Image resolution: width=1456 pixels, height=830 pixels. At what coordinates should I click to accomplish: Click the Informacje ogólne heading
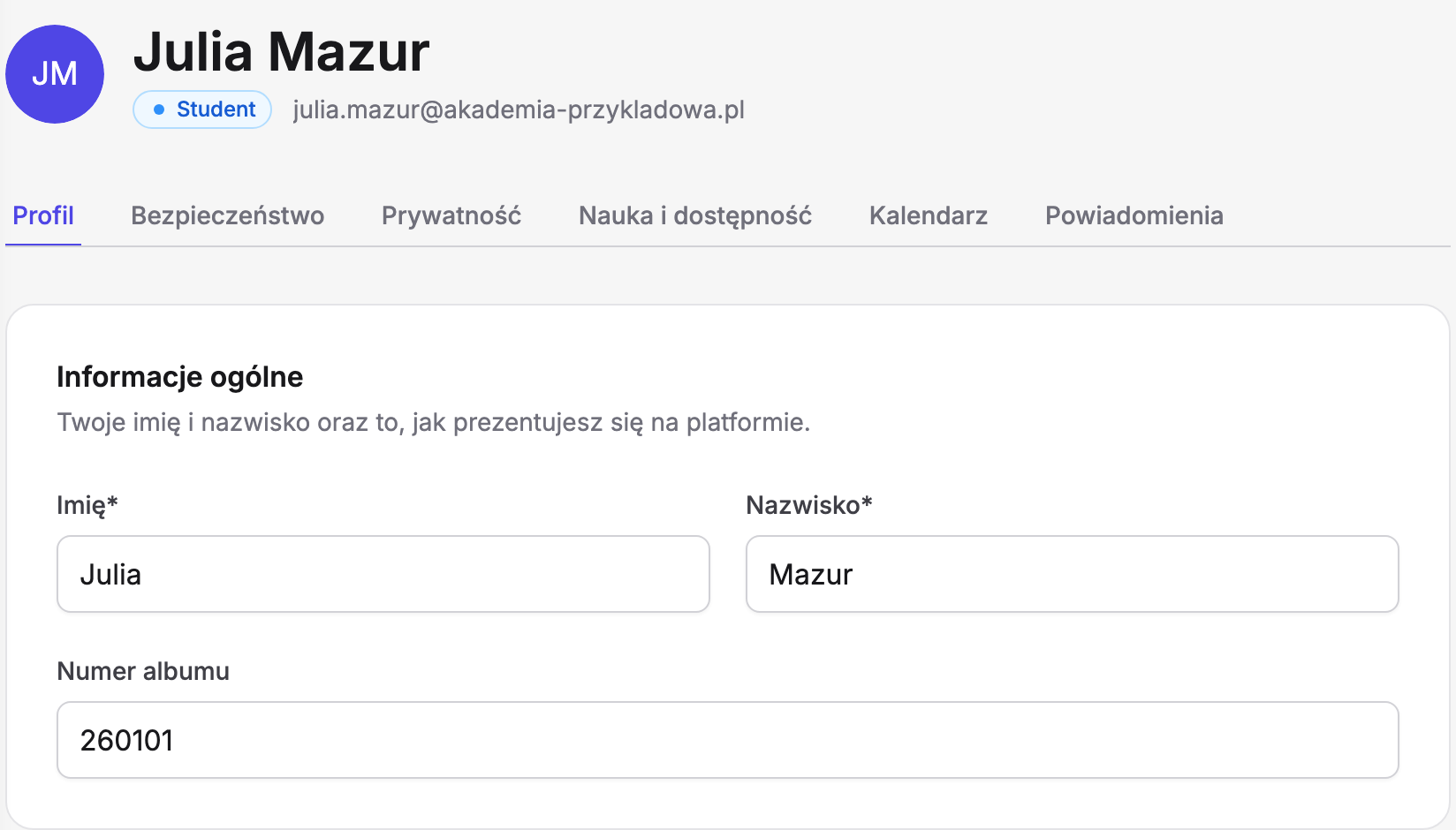point(180,377)
